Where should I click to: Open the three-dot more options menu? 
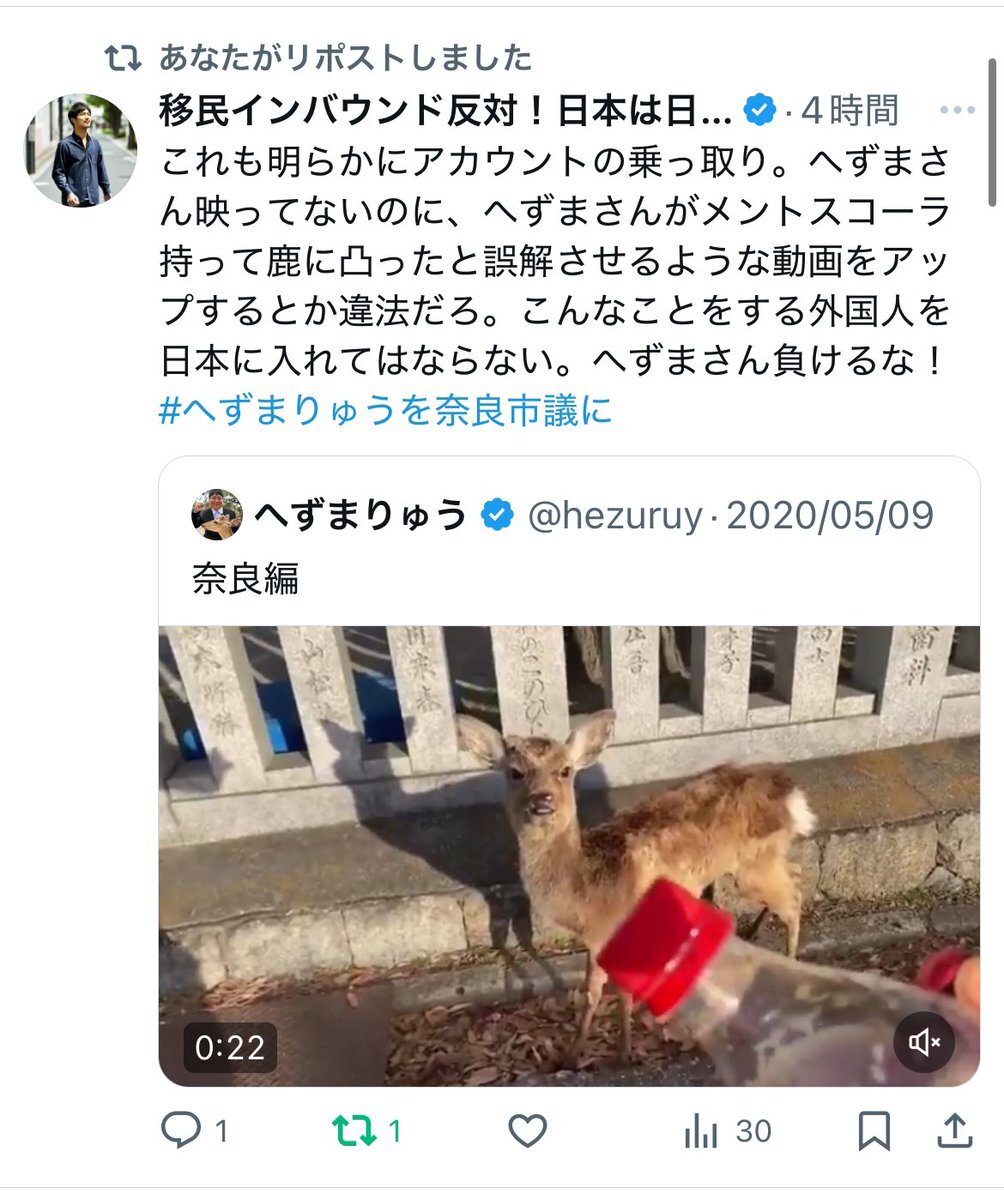point(956,111)
